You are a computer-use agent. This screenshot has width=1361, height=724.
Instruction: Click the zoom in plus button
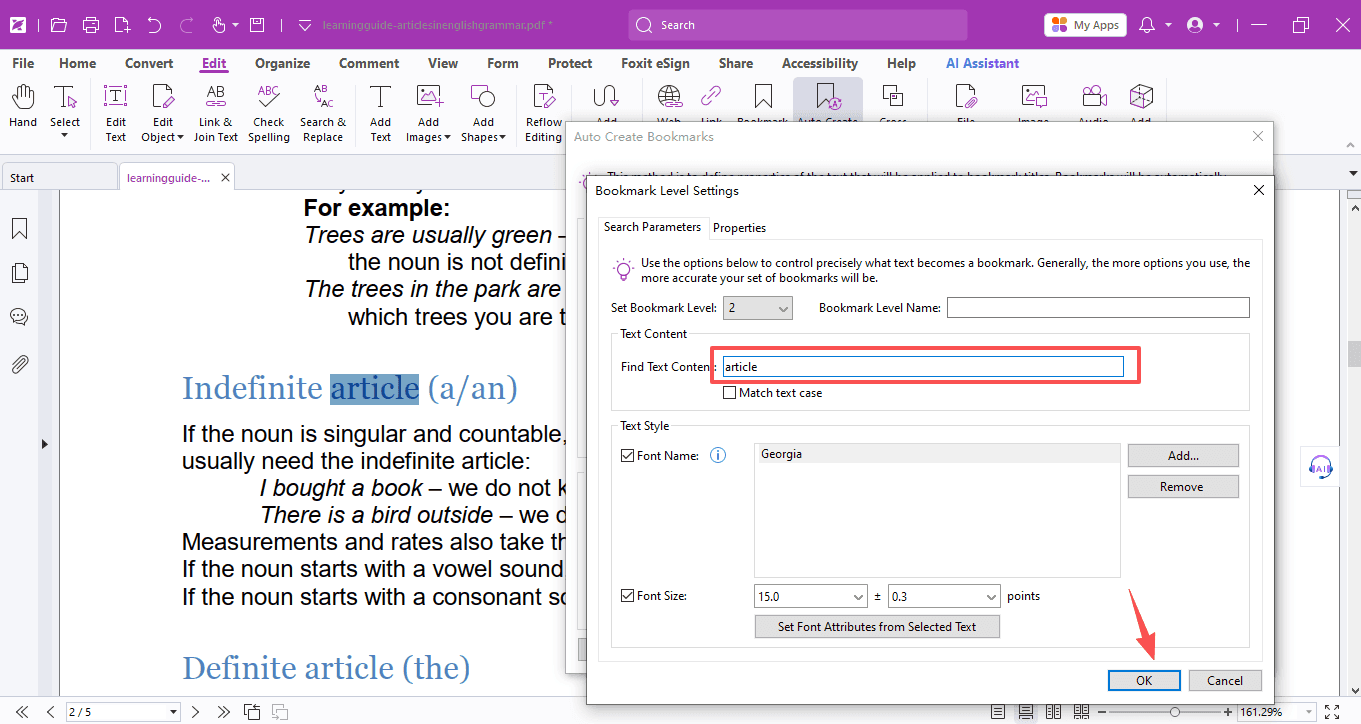pyautogui.click(x=1228, y=712)
